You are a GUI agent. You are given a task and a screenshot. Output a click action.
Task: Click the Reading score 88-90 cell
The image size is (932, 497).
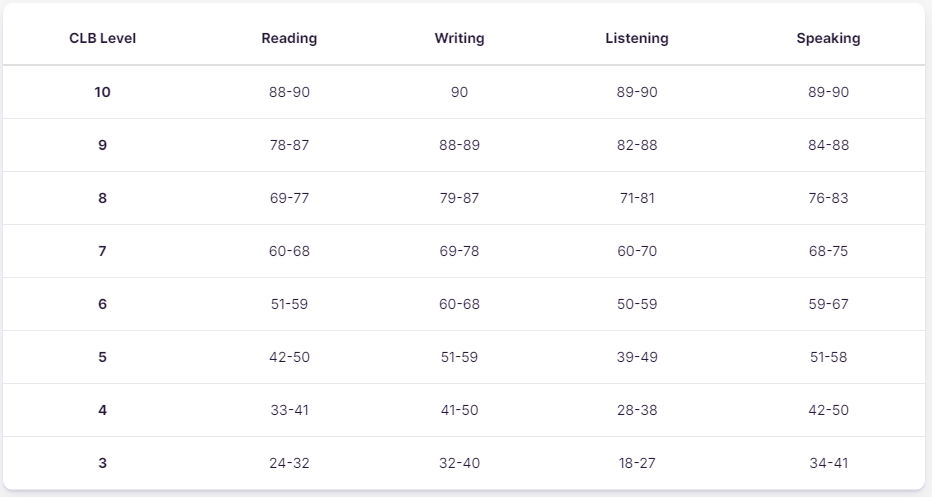pos(289,92)
